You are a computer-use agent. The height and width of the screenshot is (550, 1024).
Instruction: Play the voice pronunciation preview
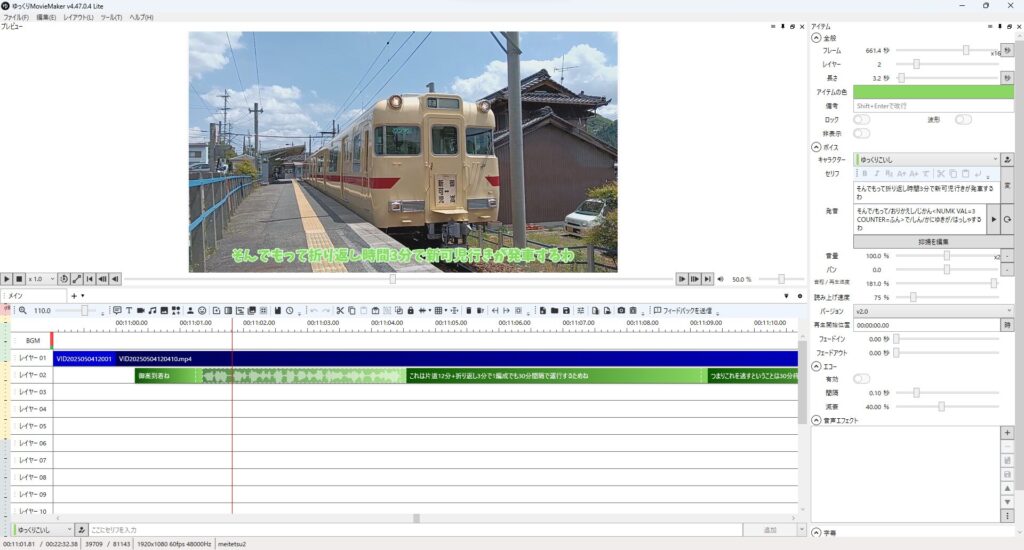tap(992, 219)
